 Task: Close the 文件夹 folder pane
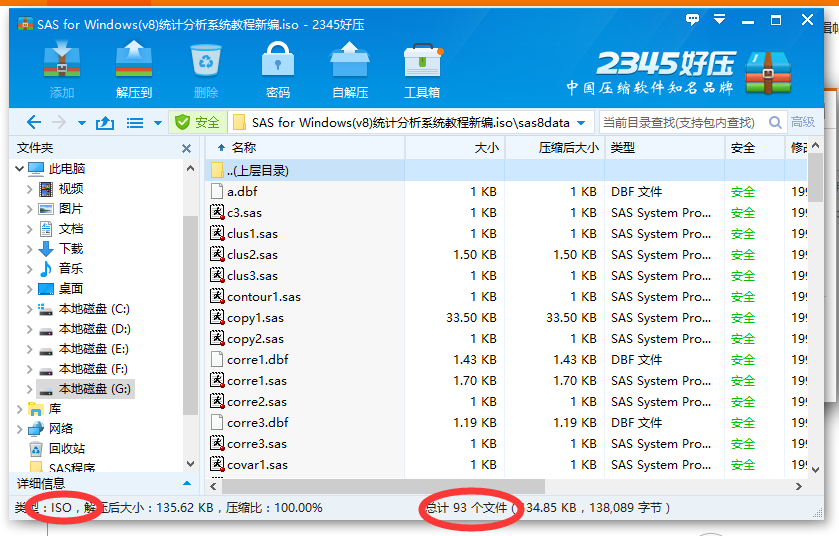(x=186, y=148)
